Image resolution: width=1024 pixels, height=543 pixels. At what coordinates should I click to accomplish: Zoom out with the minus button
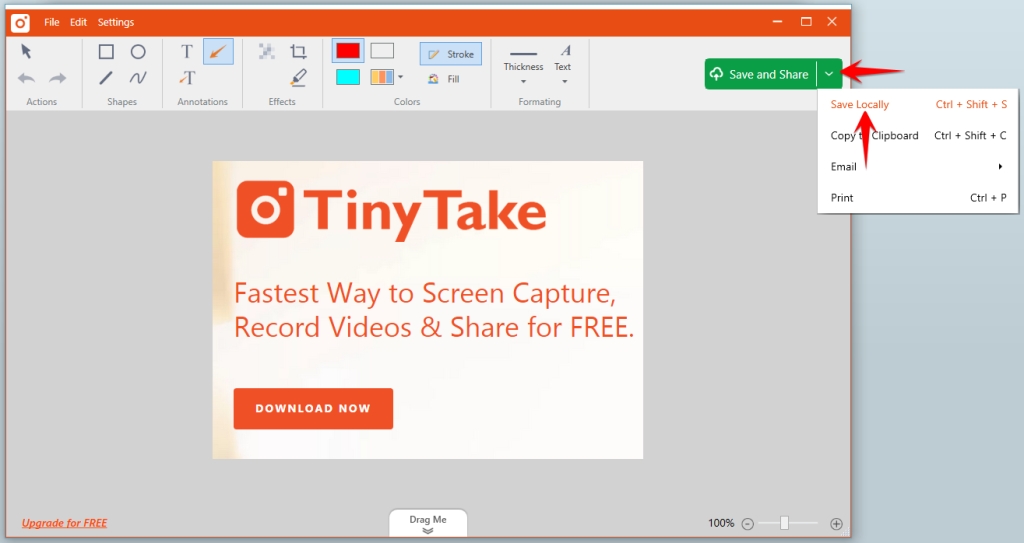click(x=748, y=523)
